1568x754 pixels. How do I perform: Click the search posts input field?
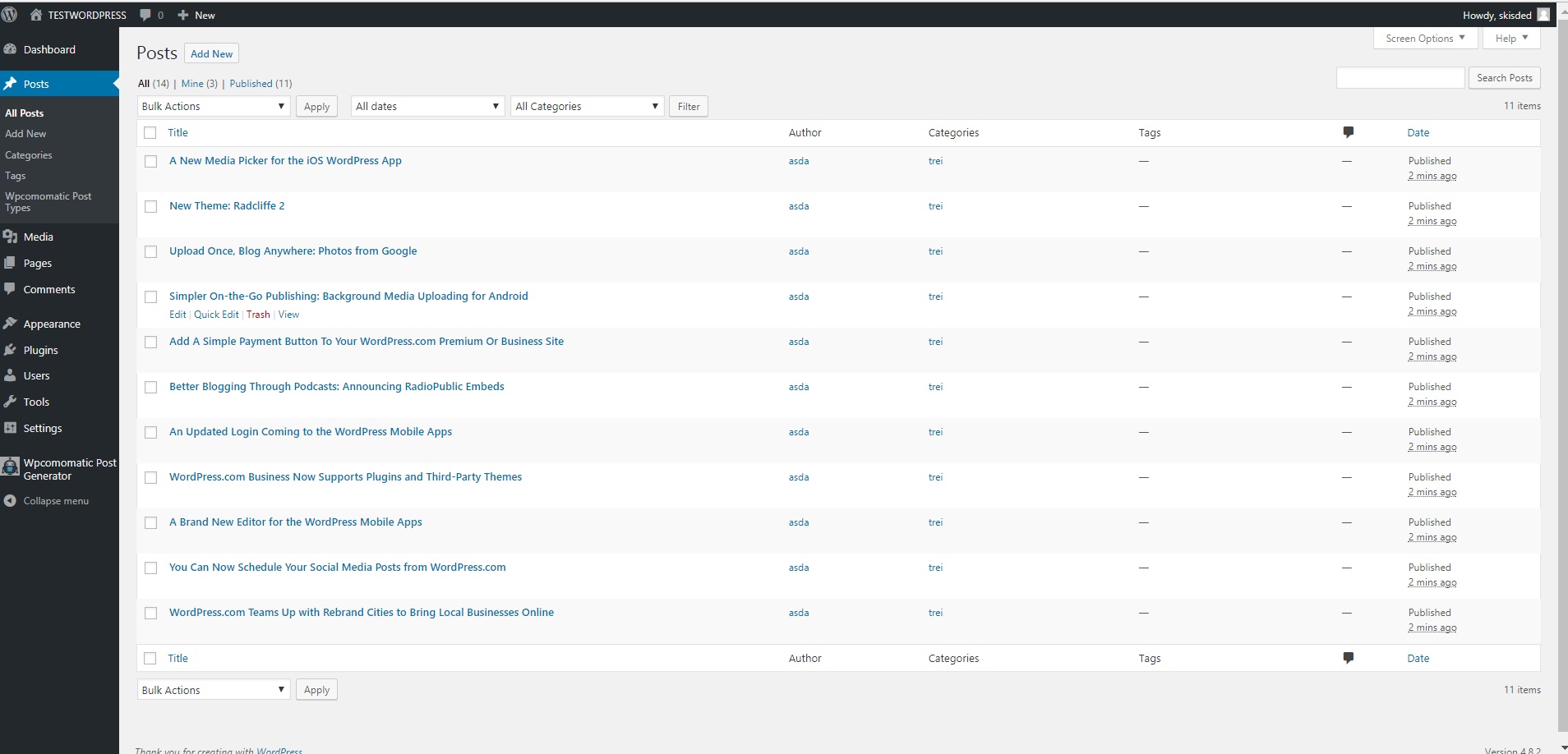coord(1400,78)
